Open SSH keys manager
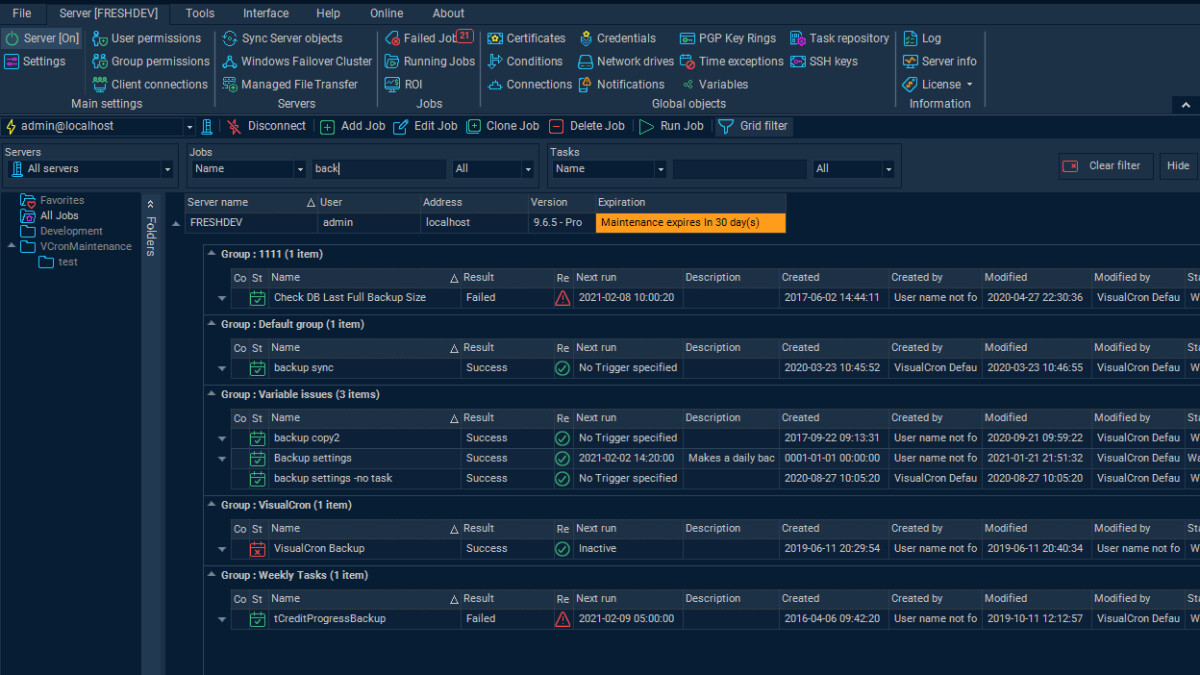 [823, 61]
